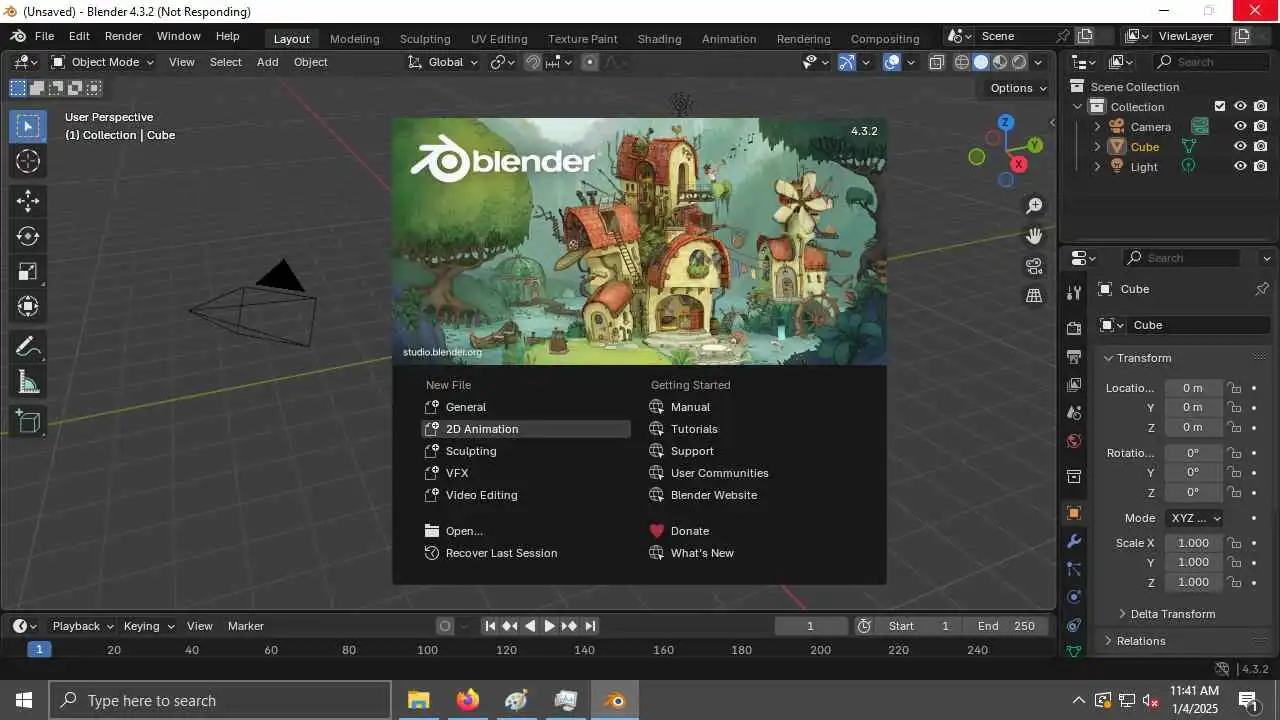Lock the Location X value
1280x720 pixels.
(1235, 388)
